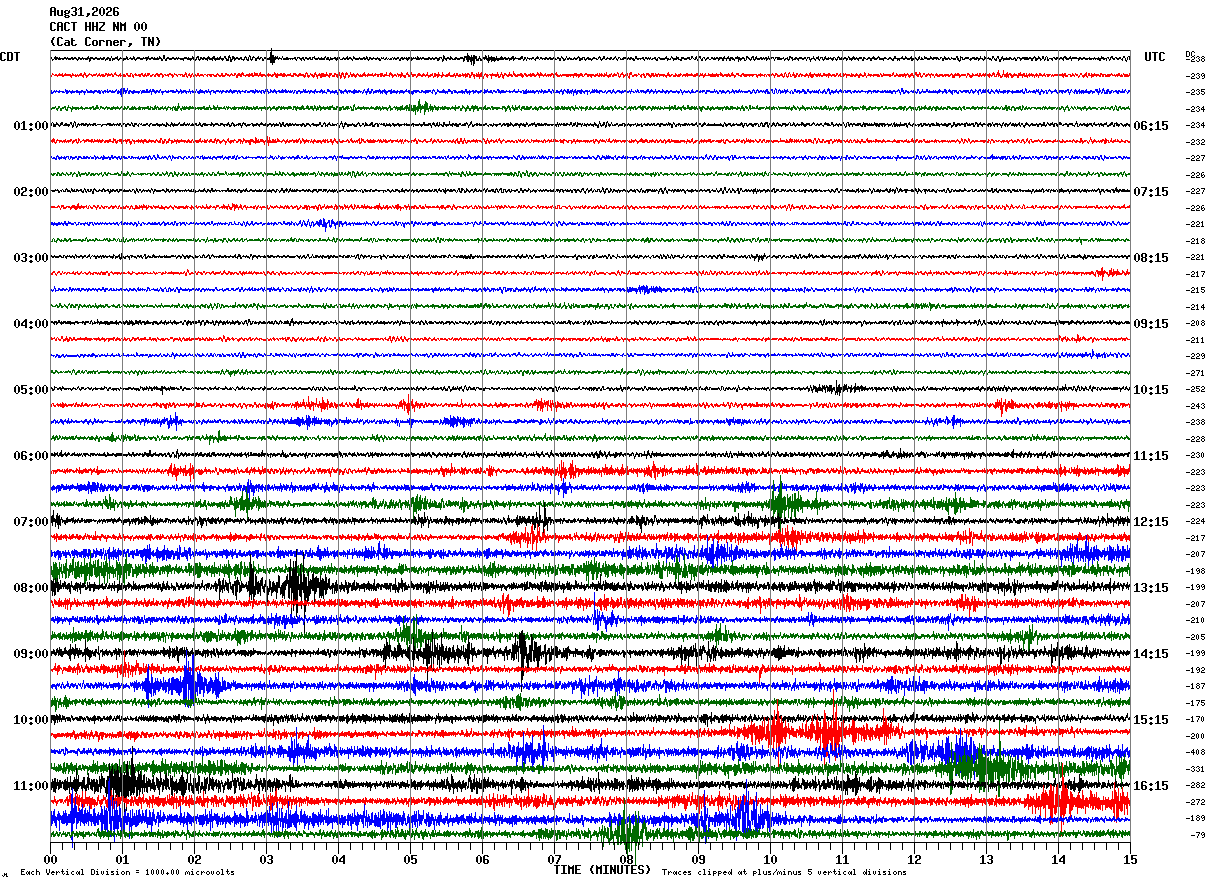
Task: Click the TIME (MINUTES) axis title
Action: point(602,870)
